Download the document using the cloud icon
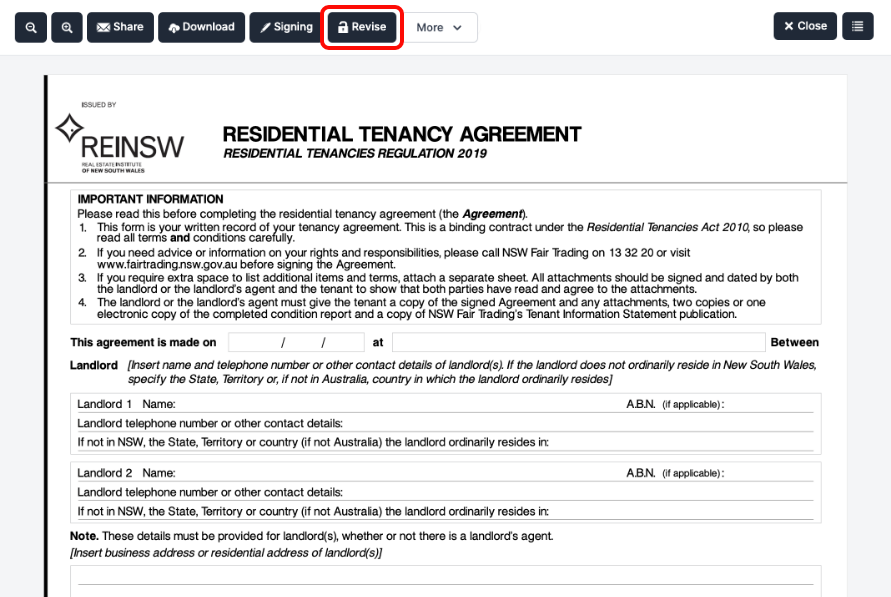This screenshot has height=597, width=891. [x=172, y=27]
